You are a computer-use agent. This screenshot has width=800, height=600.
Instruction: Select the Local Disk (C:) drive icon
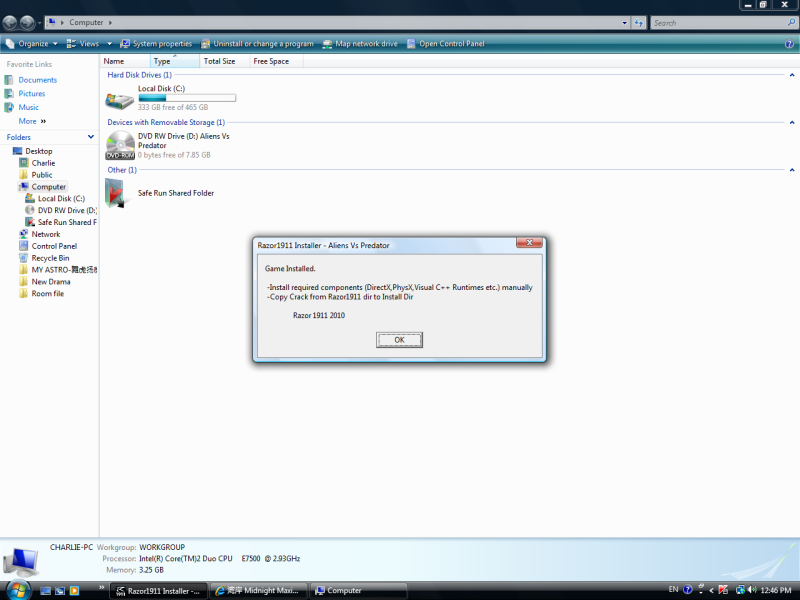pos(119,100)
